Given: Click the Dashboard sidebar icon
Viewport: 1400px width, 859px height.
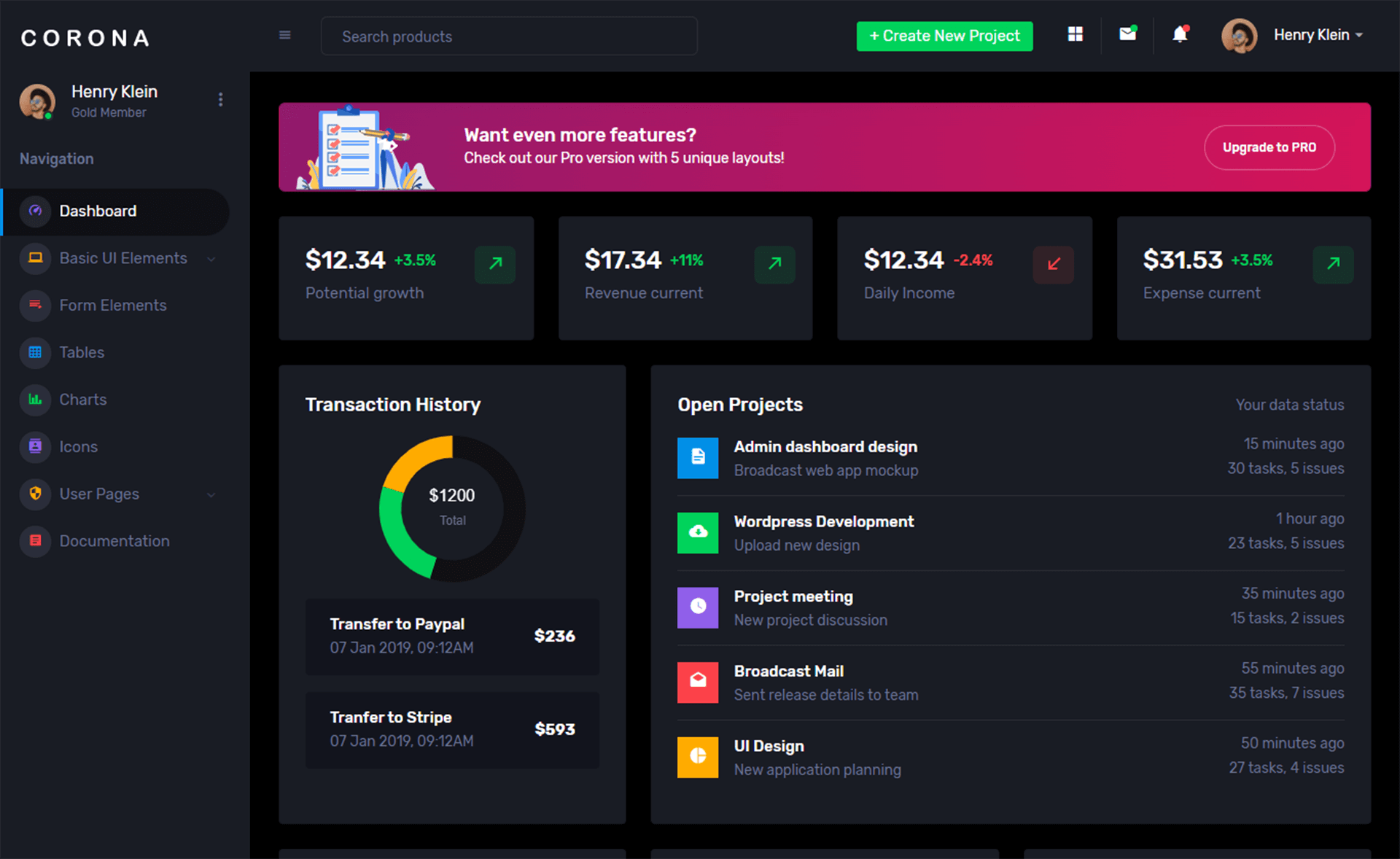Looking at the screenshot, I should tap(34, 210).
